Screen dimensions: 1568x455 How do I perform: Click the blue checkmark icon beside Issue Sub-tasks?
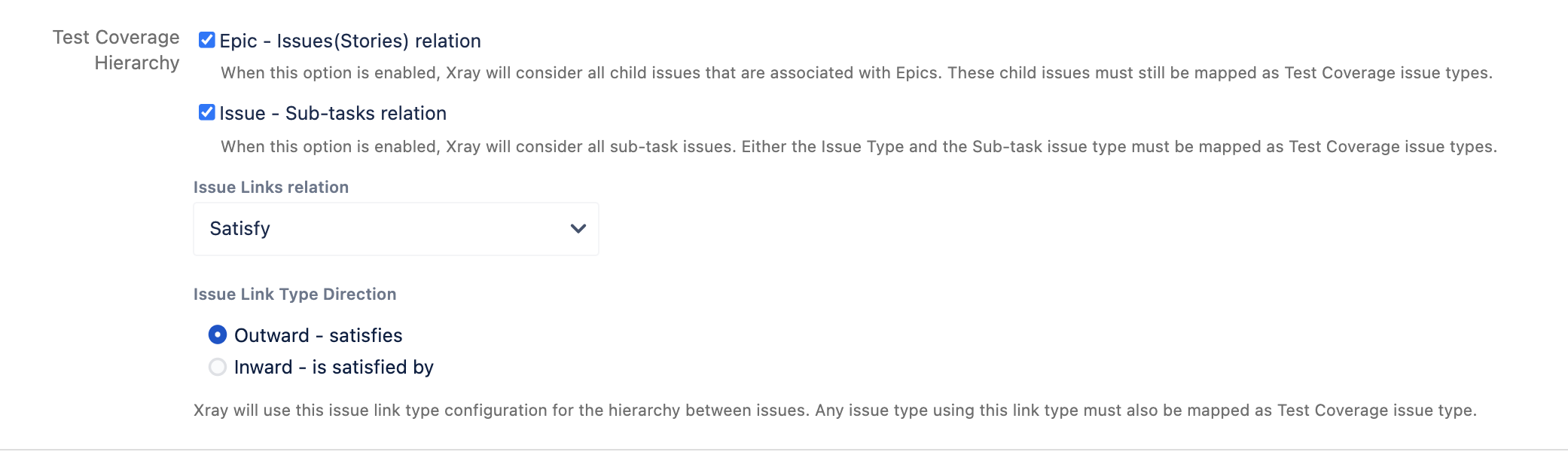pos(207,112)
